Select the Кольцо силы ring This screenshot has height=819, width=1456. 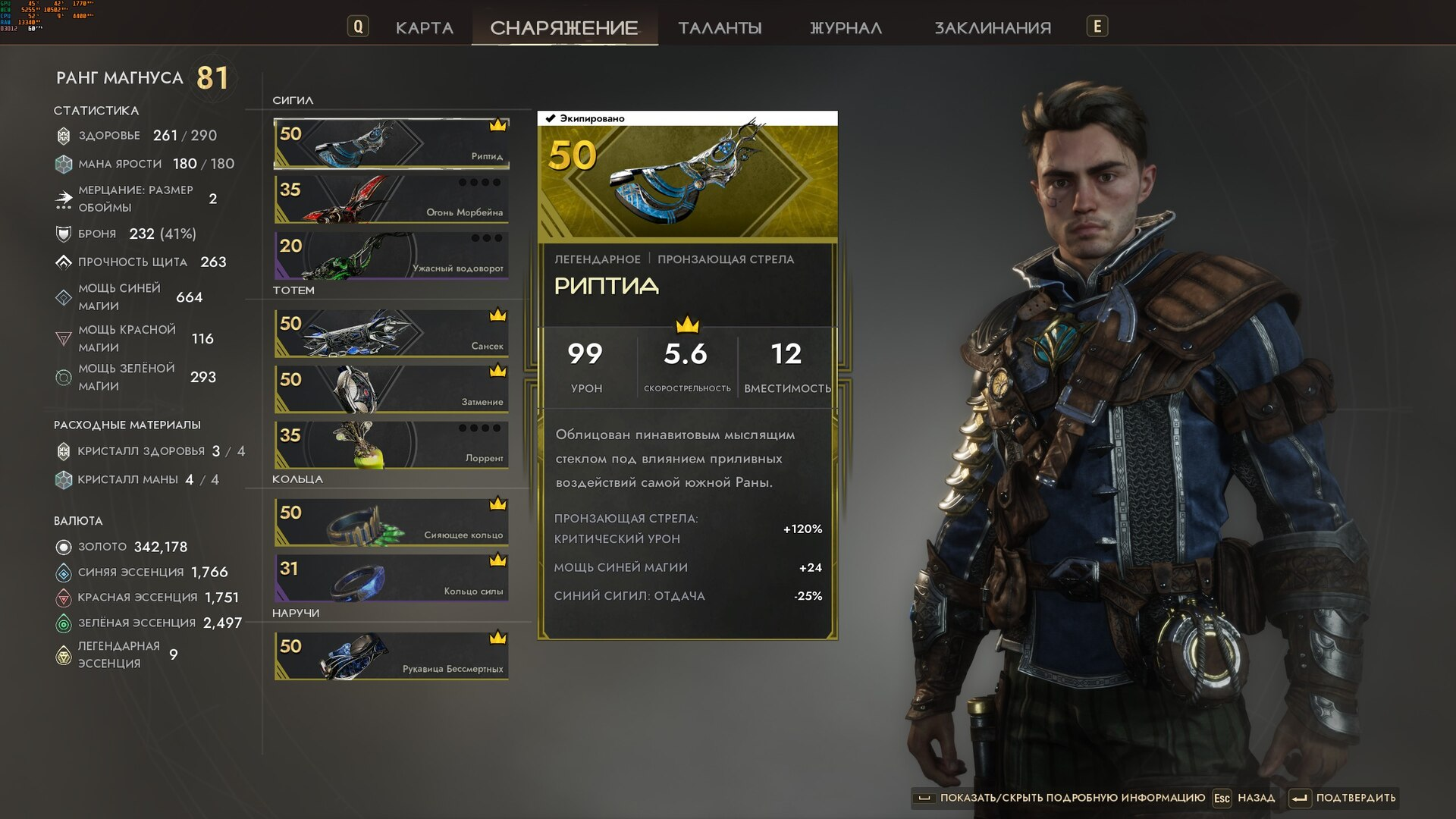click(x=391, y=579)
